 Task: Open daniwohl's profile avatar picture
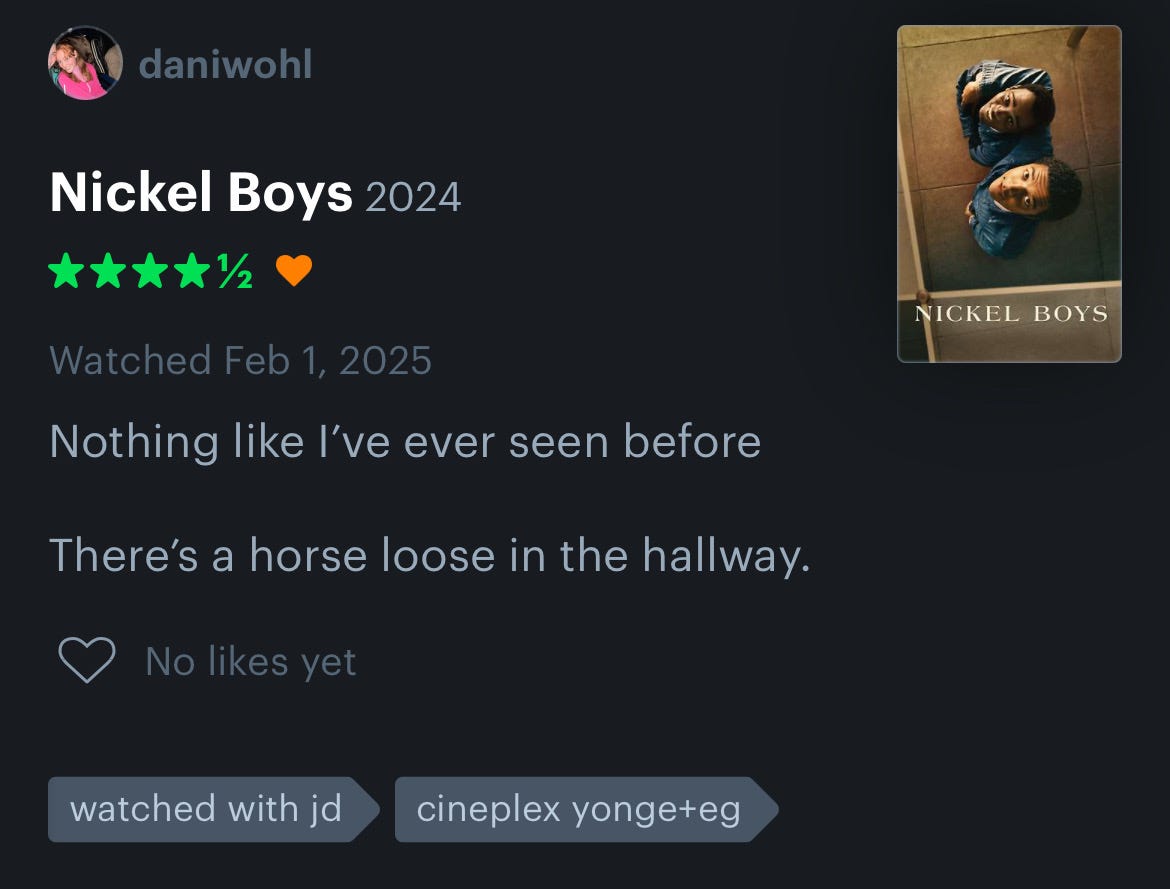click(x=85, y=63)
